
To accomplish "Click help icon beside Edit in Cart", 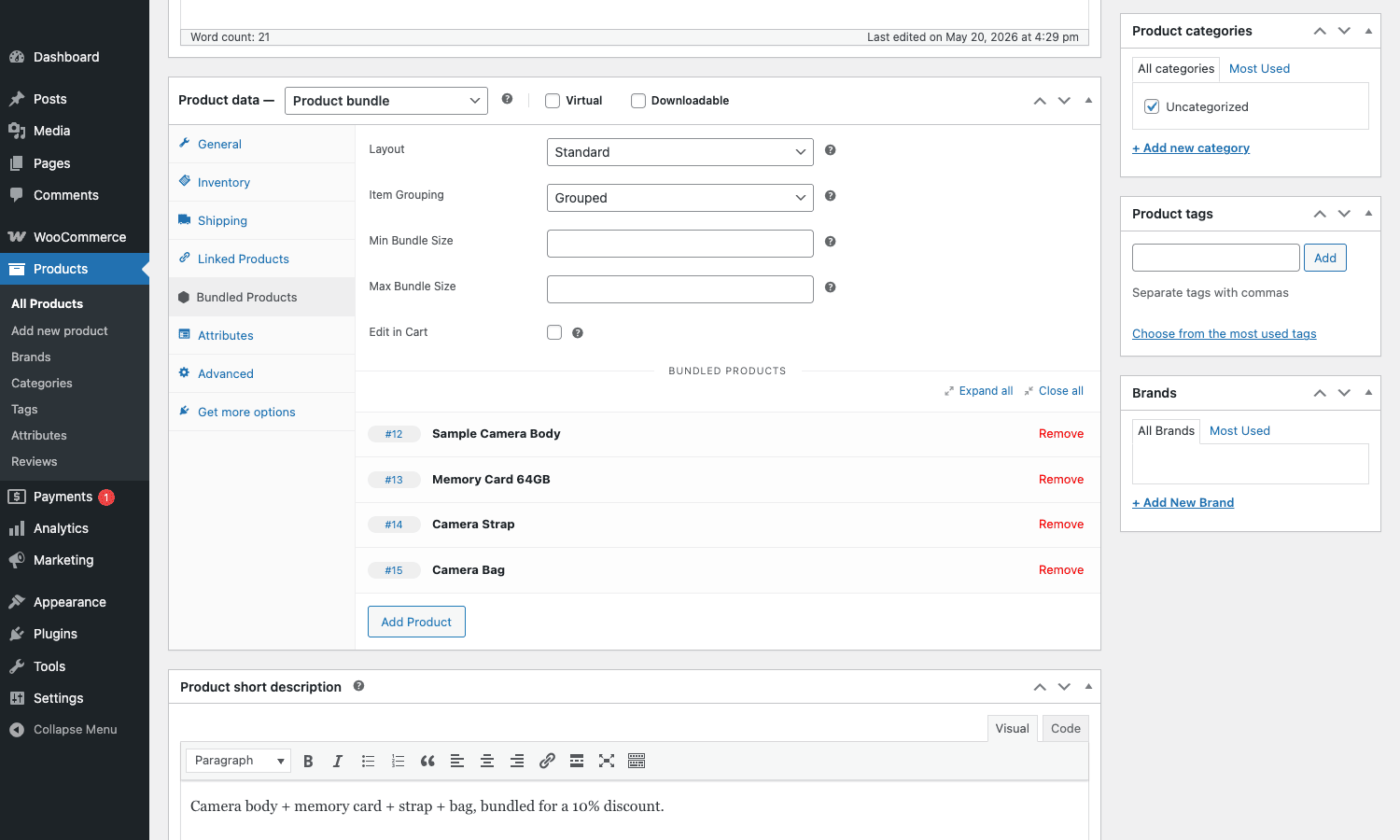I will point(578,333).
